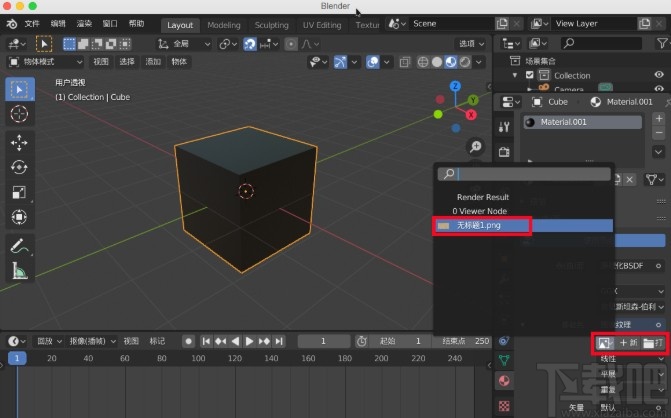The width and height of the screenshot is (671, 418).
Task: Open the global transform orientation dropdown
Action: pos(185,44)
